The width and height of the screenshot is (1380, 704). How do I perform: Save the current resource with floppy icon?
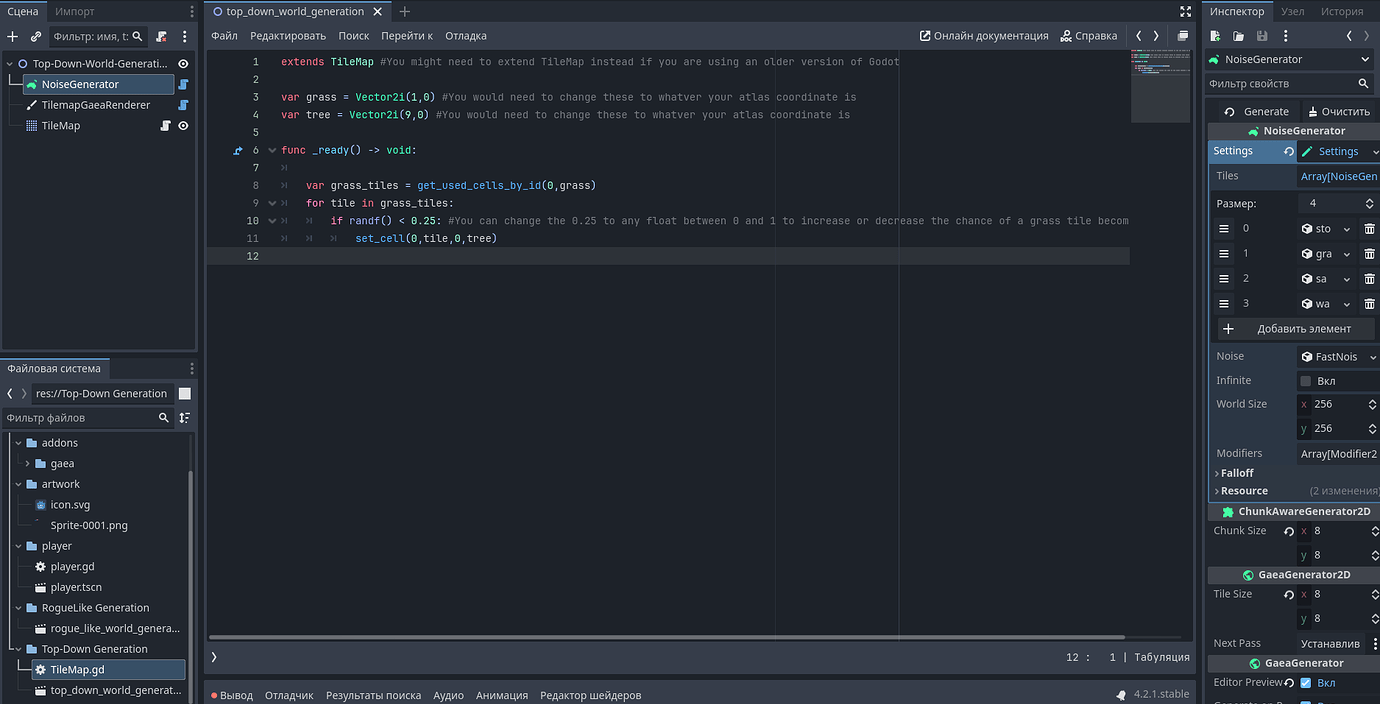1262,35
